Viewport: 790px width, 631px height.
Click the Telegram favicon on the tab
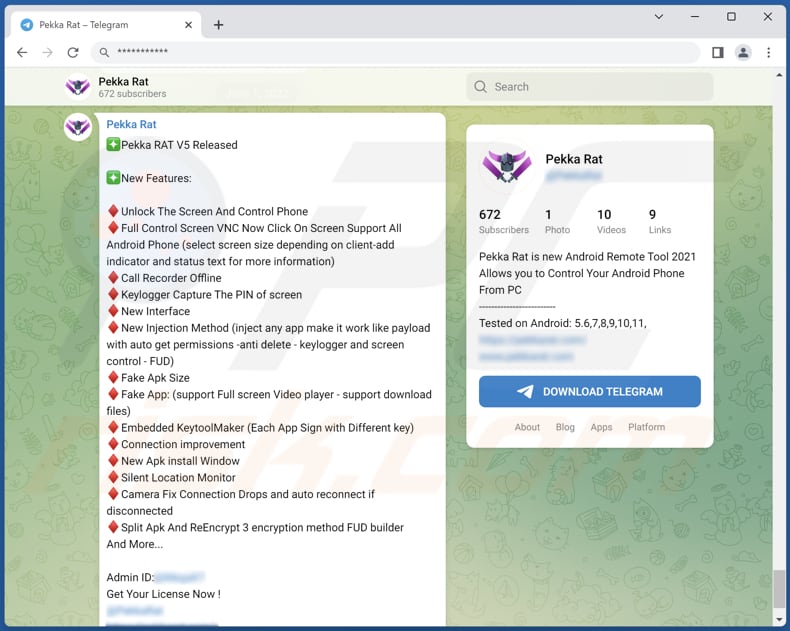[27, 25]
